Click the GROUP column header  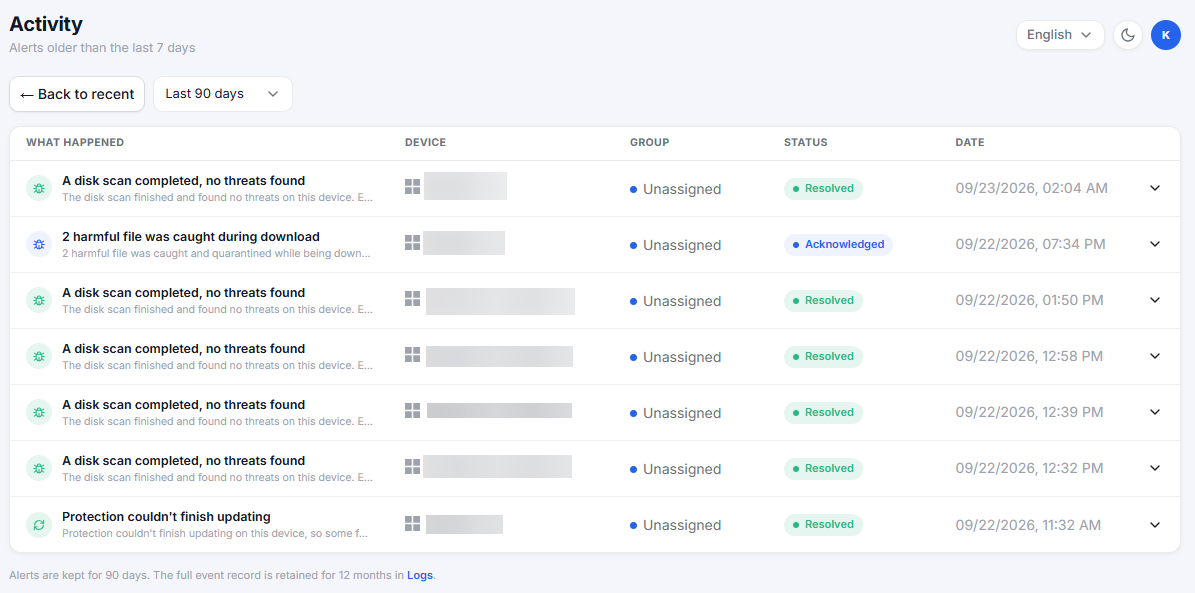pyautogui.click(x=649, y=143)
